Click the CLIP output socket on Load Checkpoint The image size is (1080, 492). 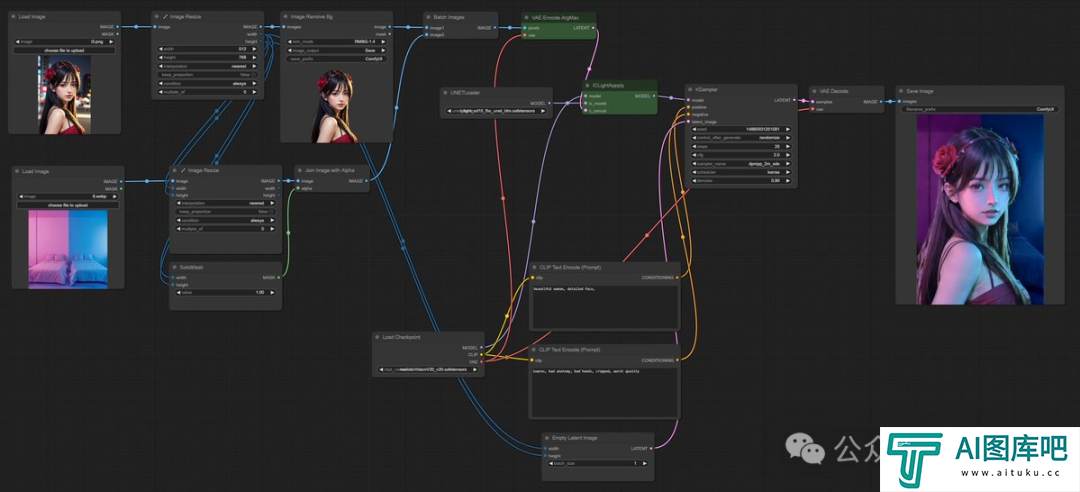tap(481, 354)
